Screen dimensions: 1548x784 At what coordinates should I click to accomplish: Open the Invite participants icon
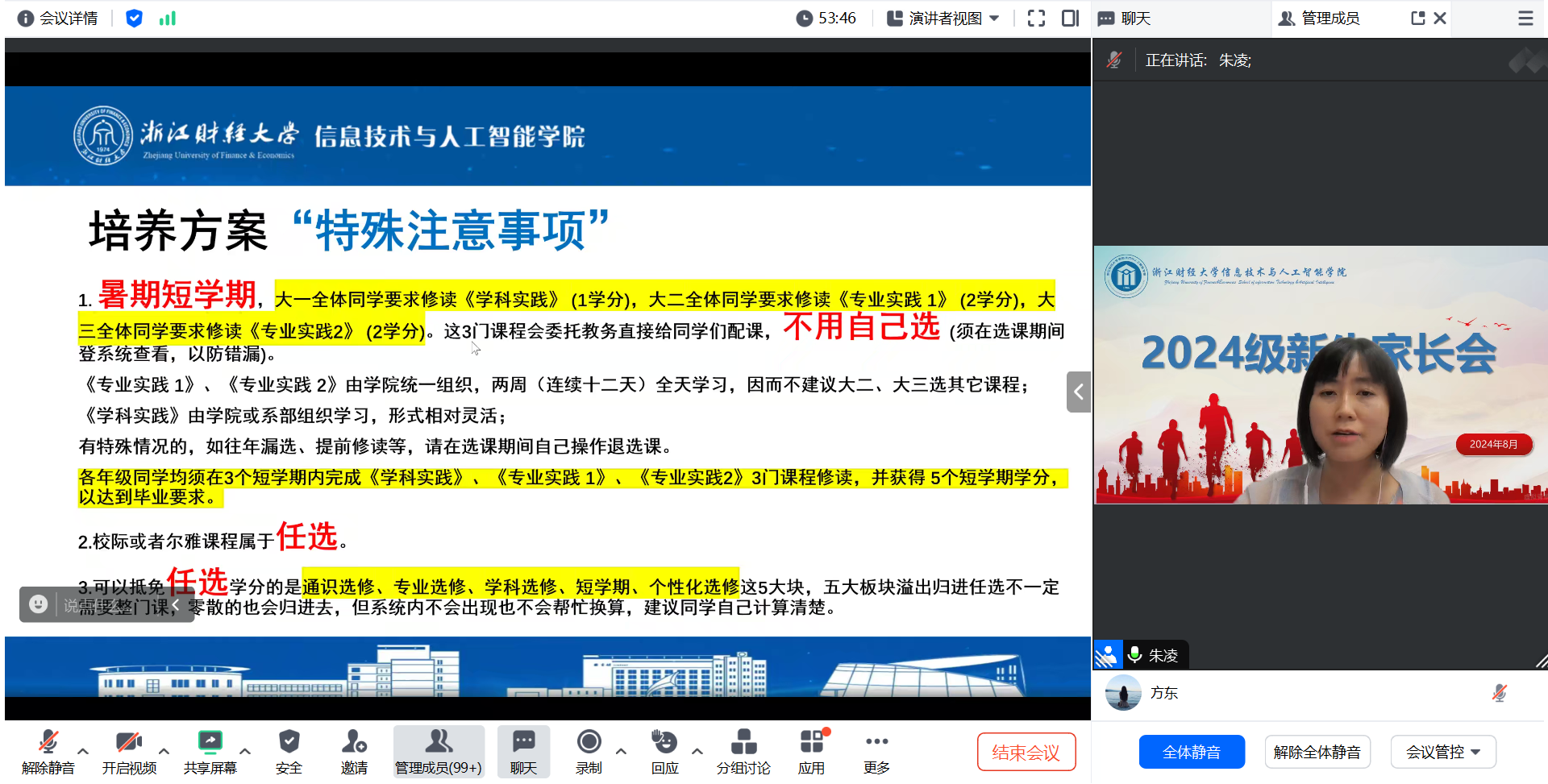point(353,751)
